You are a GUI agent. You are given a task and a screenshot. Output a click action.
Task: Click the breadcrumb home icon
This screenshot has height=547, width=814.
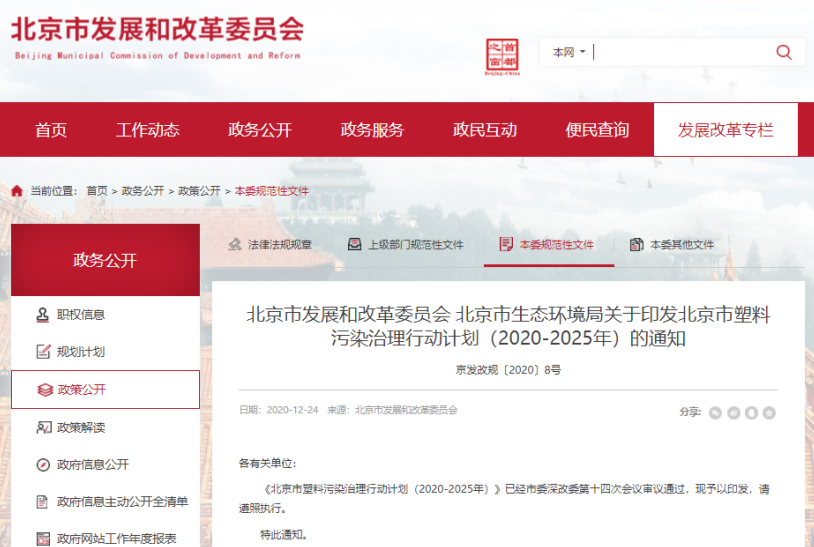(x=17, y=191)
